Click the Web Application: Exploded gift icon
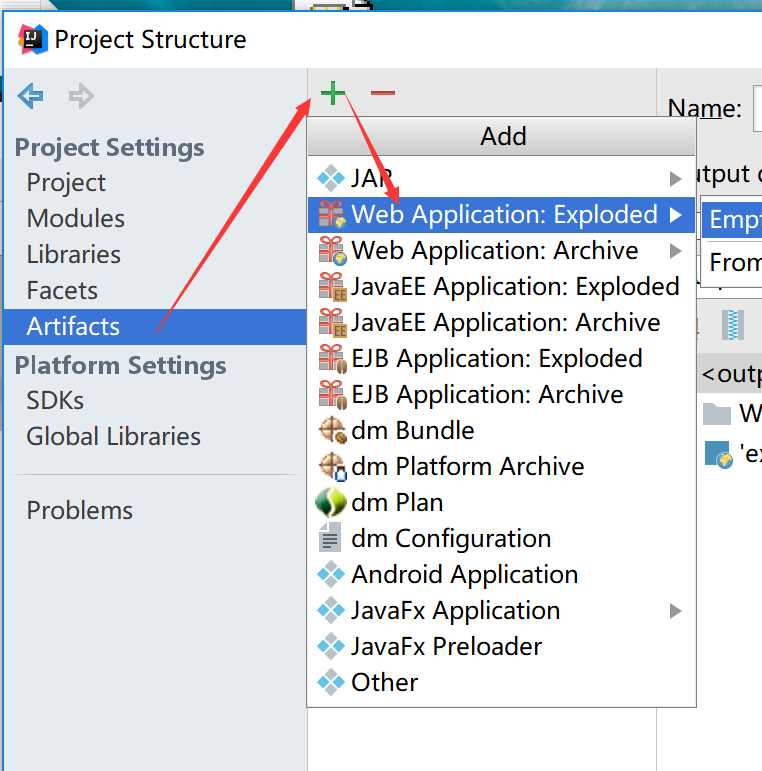 332,214
